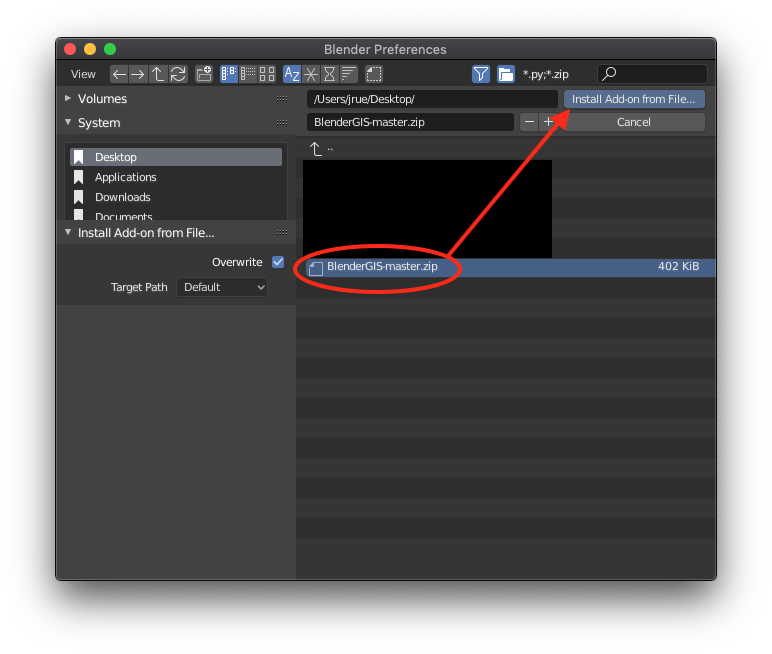The height and width of the screenshot is (654, 772).
Task: Open Target Path Default dropdown
Action: pos(222,287)
